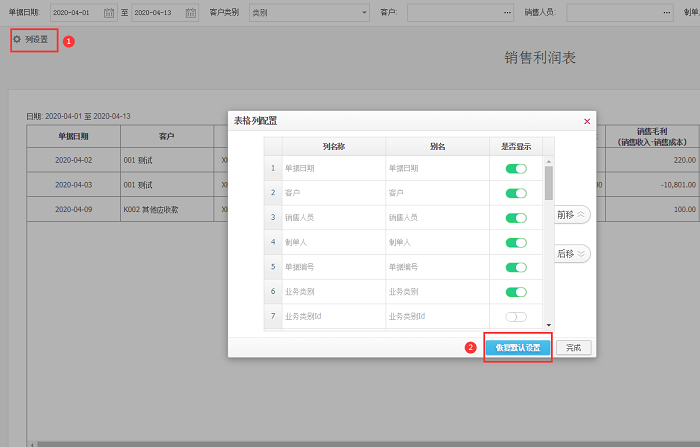Move the column backward with 后移
Image resolution: width=700 pixels, height=447 pixels.
click(572, 254)
